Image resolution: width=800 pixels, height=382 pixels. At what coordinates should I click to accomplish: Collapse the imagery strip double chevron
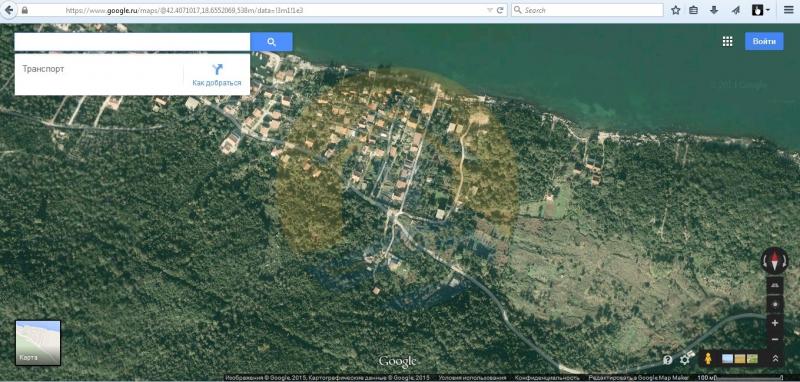point(775,359)
